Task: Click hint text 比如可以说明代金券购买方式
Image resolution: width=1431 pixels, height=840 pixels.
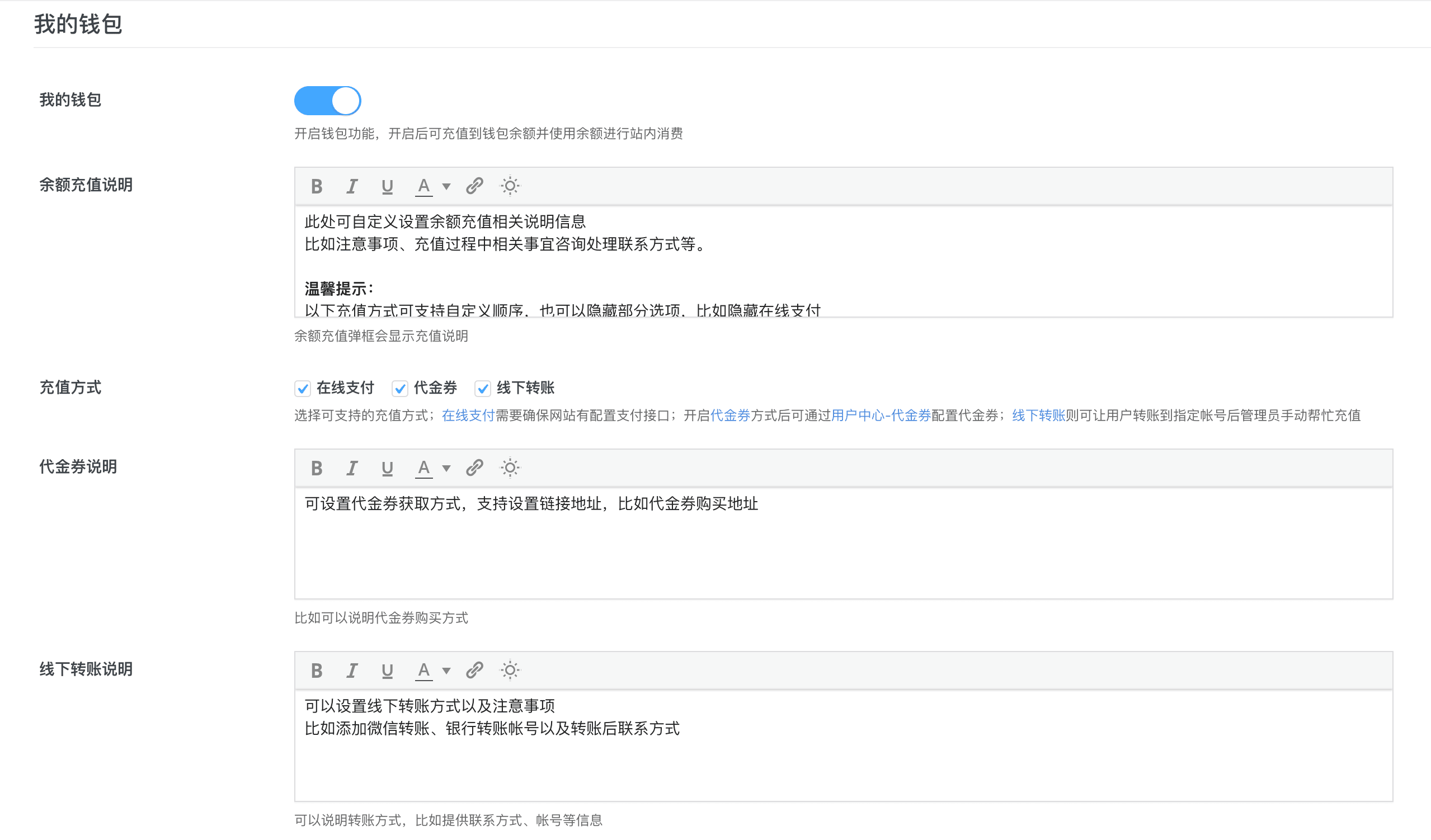Action: tap(381, 618)
